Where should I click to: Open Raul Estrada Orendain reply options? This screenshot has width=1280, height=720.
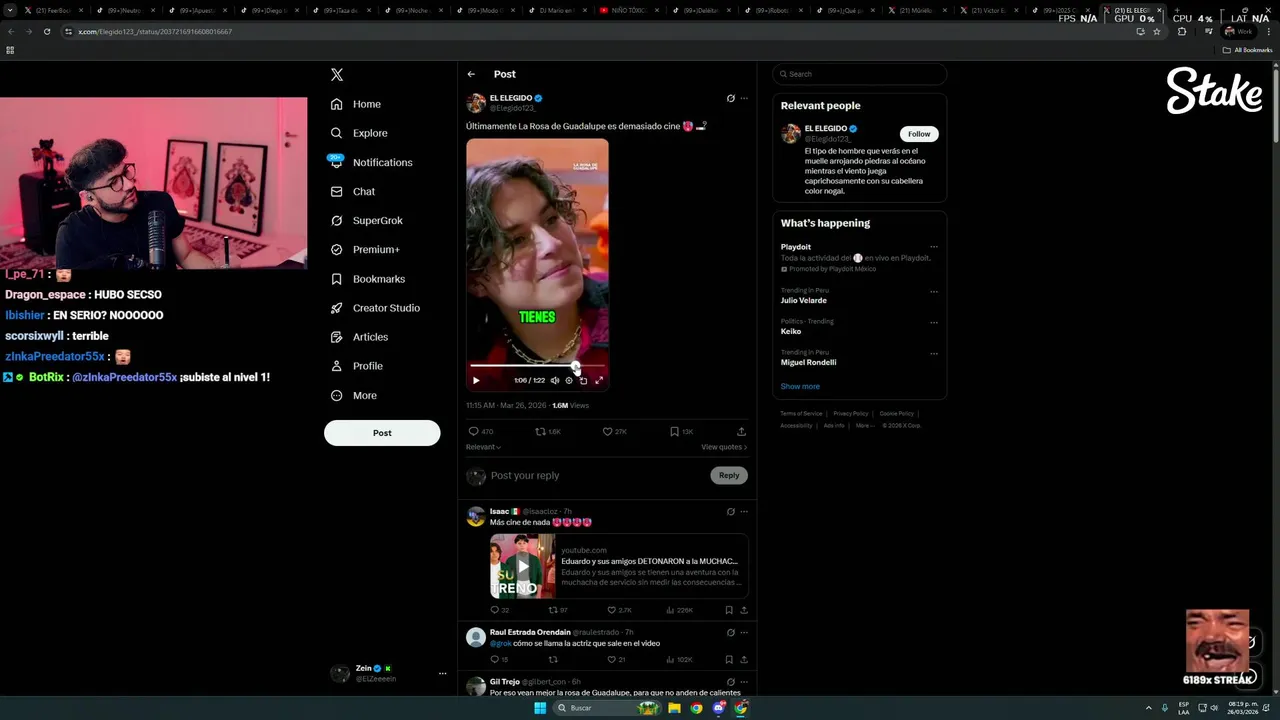[x=744, y=633]
